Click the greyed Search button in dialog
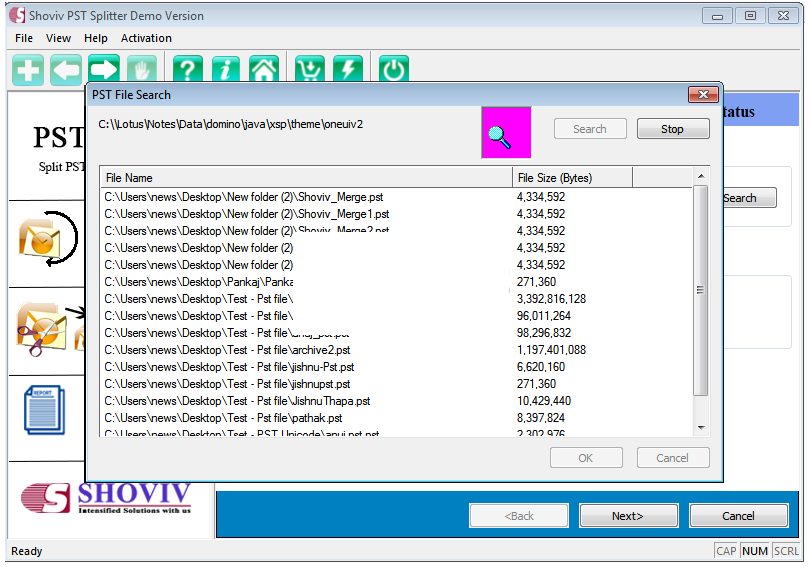Viewport: 810px width, 567px height. 590,129
